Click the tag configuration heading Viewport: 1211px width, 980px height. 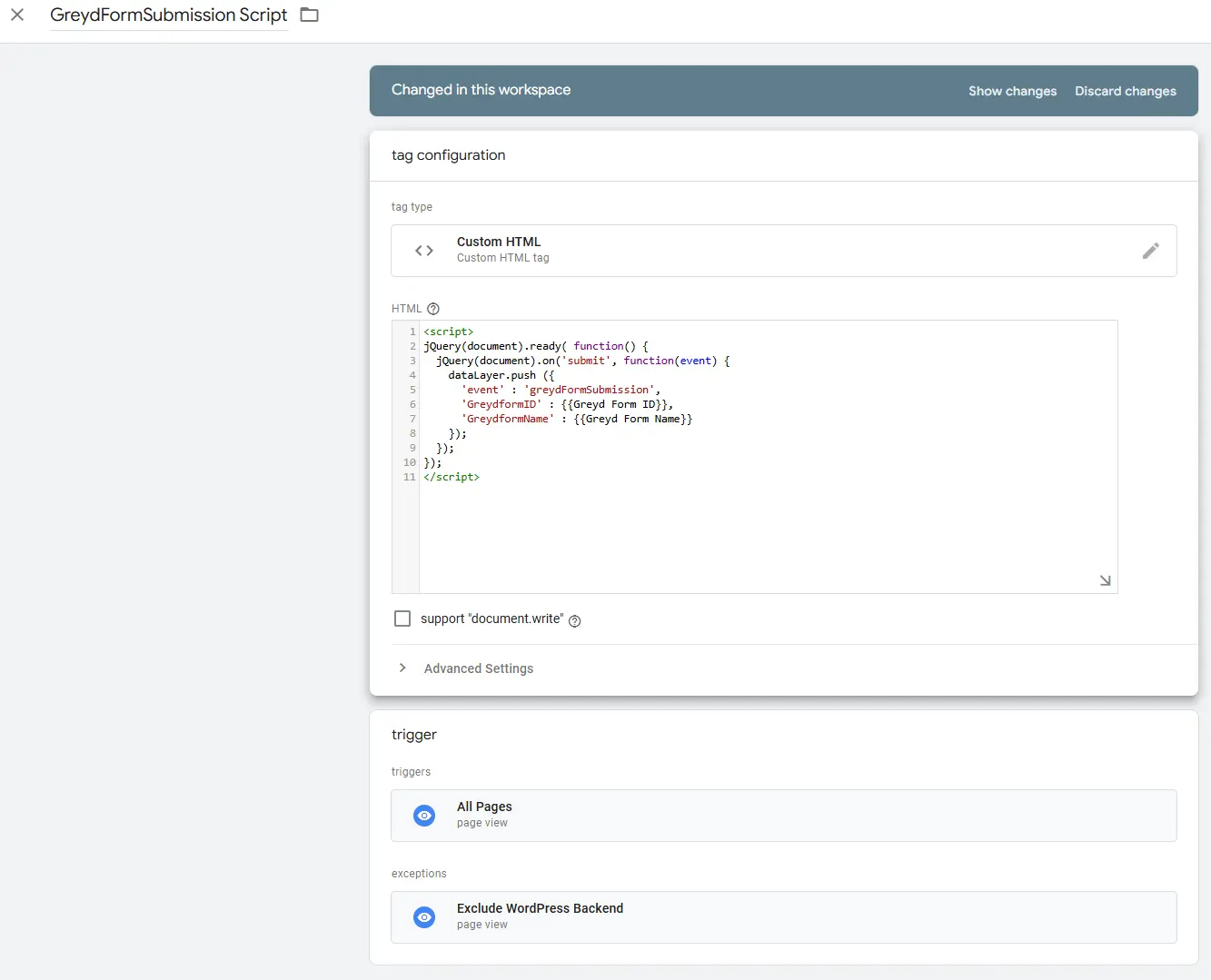coord(448,155)
